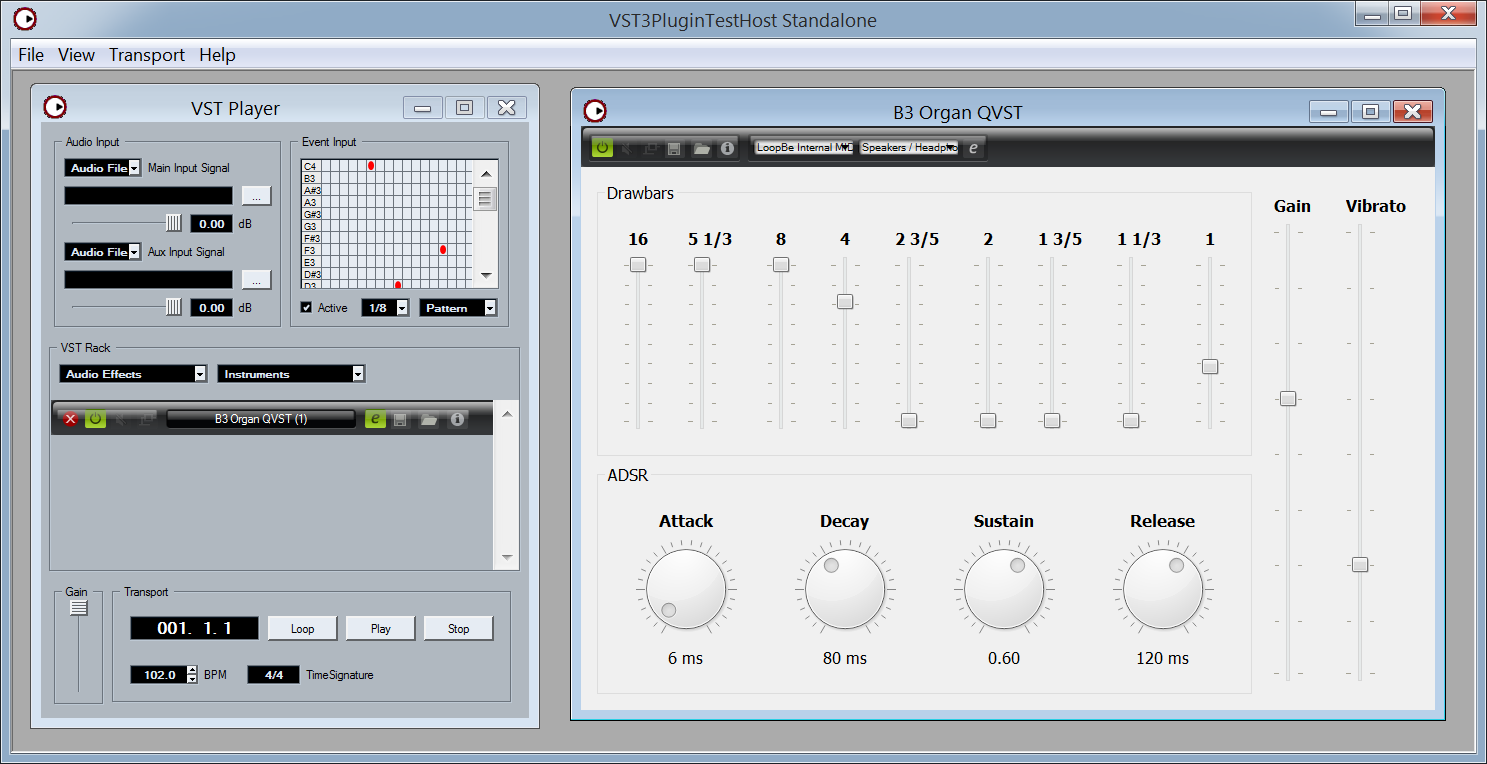Click the BPM value field 102.0
1487x764 pixels.
[158, 675]
